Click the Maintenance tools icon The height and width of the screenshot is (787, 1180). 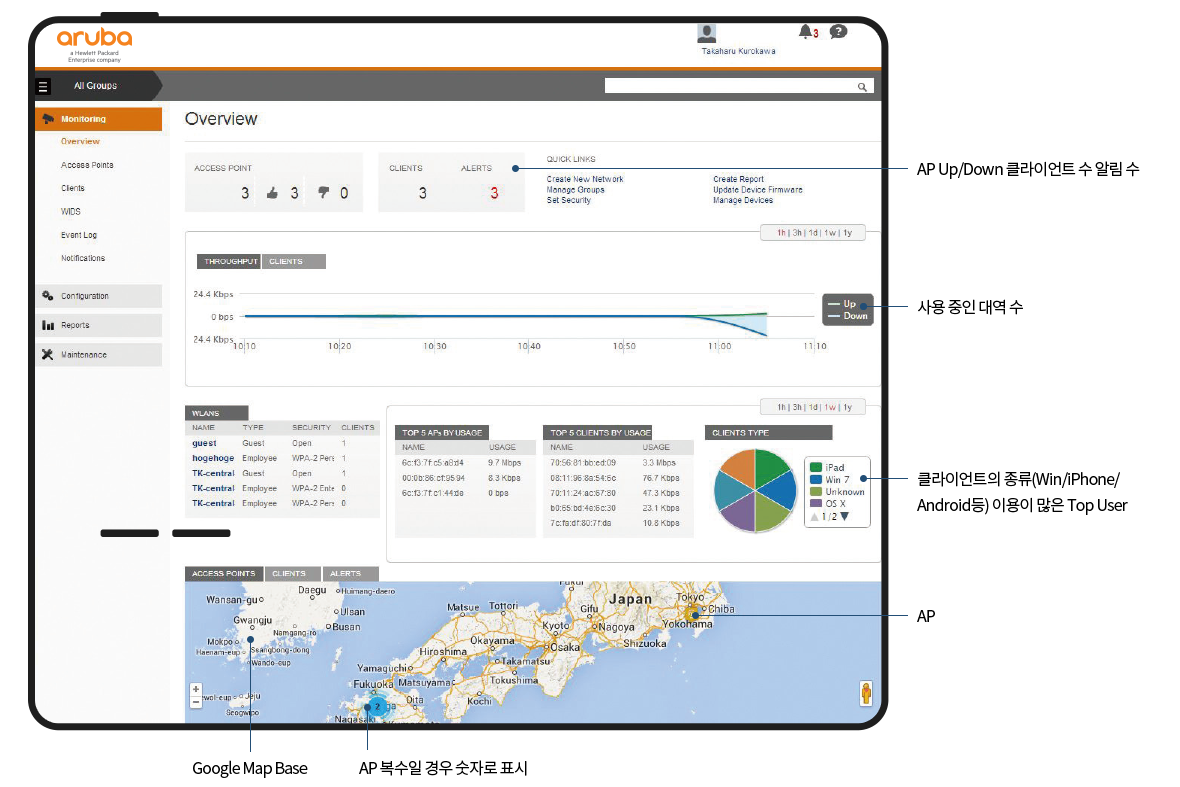click(x=47, y=354)
